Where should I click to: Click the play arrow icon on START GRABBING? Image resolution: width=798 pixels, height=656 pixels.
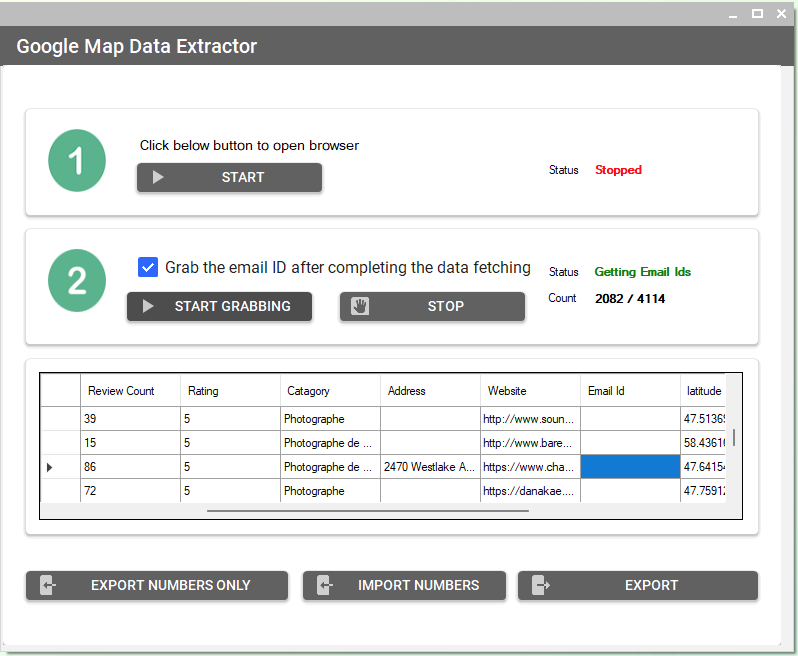[x=148, y=306]
